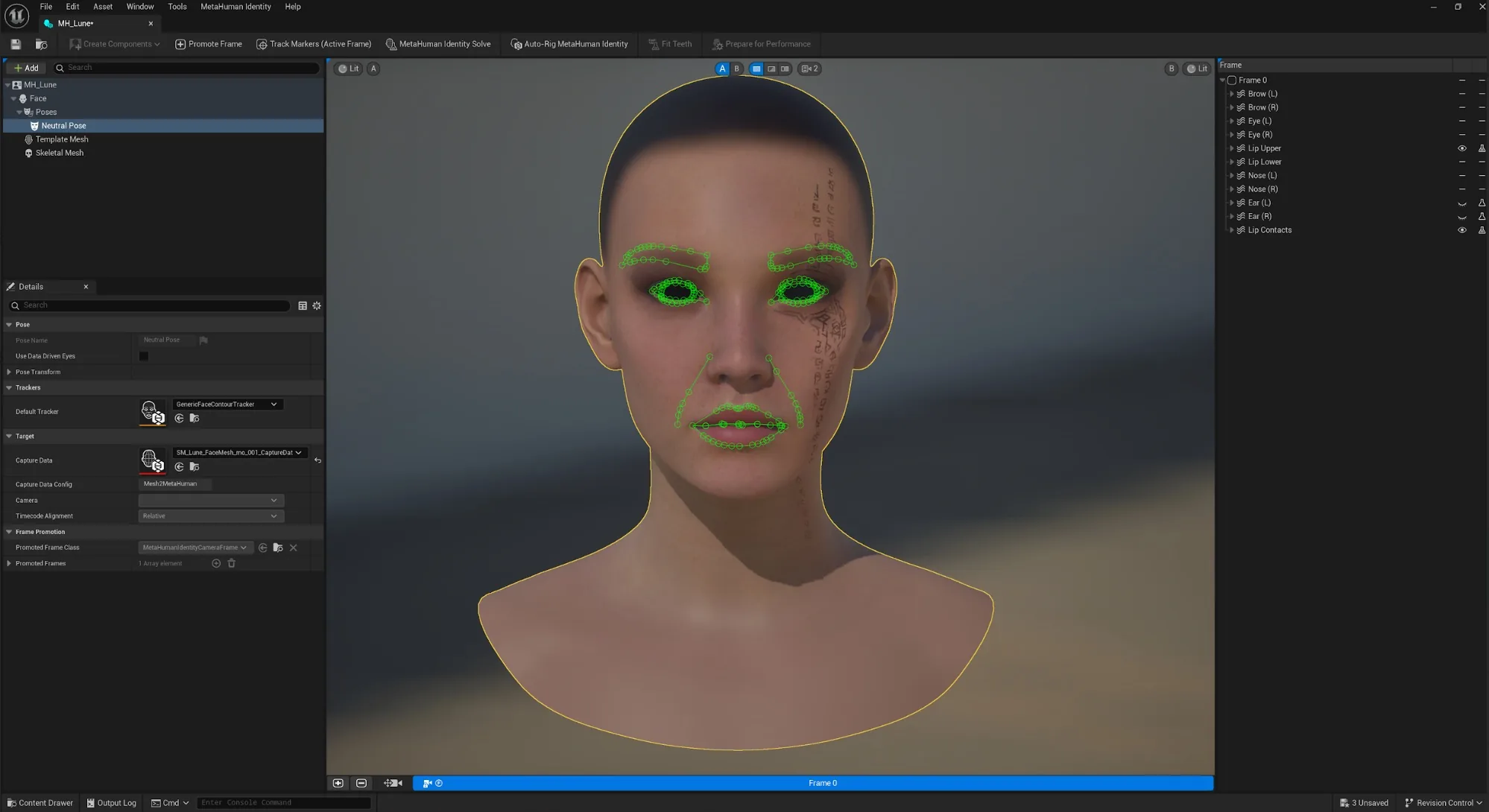Select Template Mesh in the tree

tap(61, 139)
